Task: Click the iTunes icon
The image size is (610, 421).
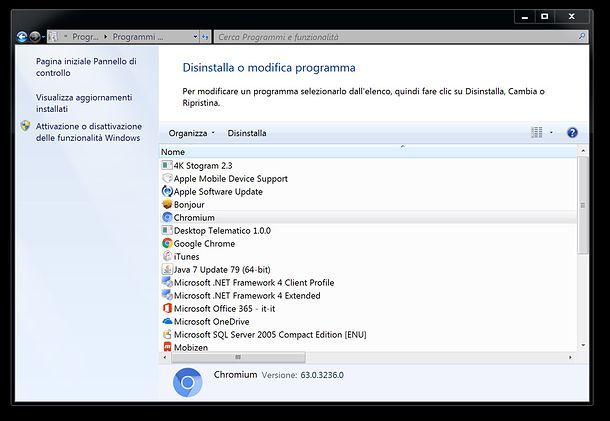Action: tap(167, 256)
